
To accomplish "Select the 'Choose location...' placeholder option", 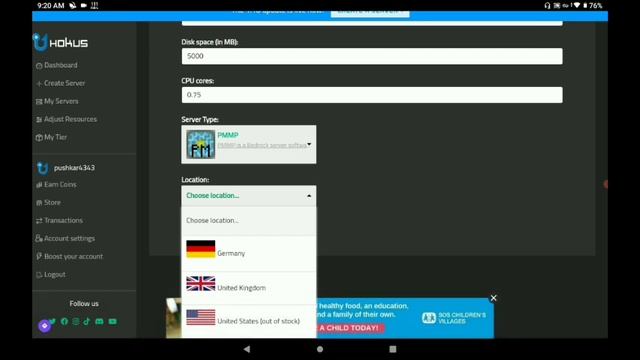I will [249, 220].
